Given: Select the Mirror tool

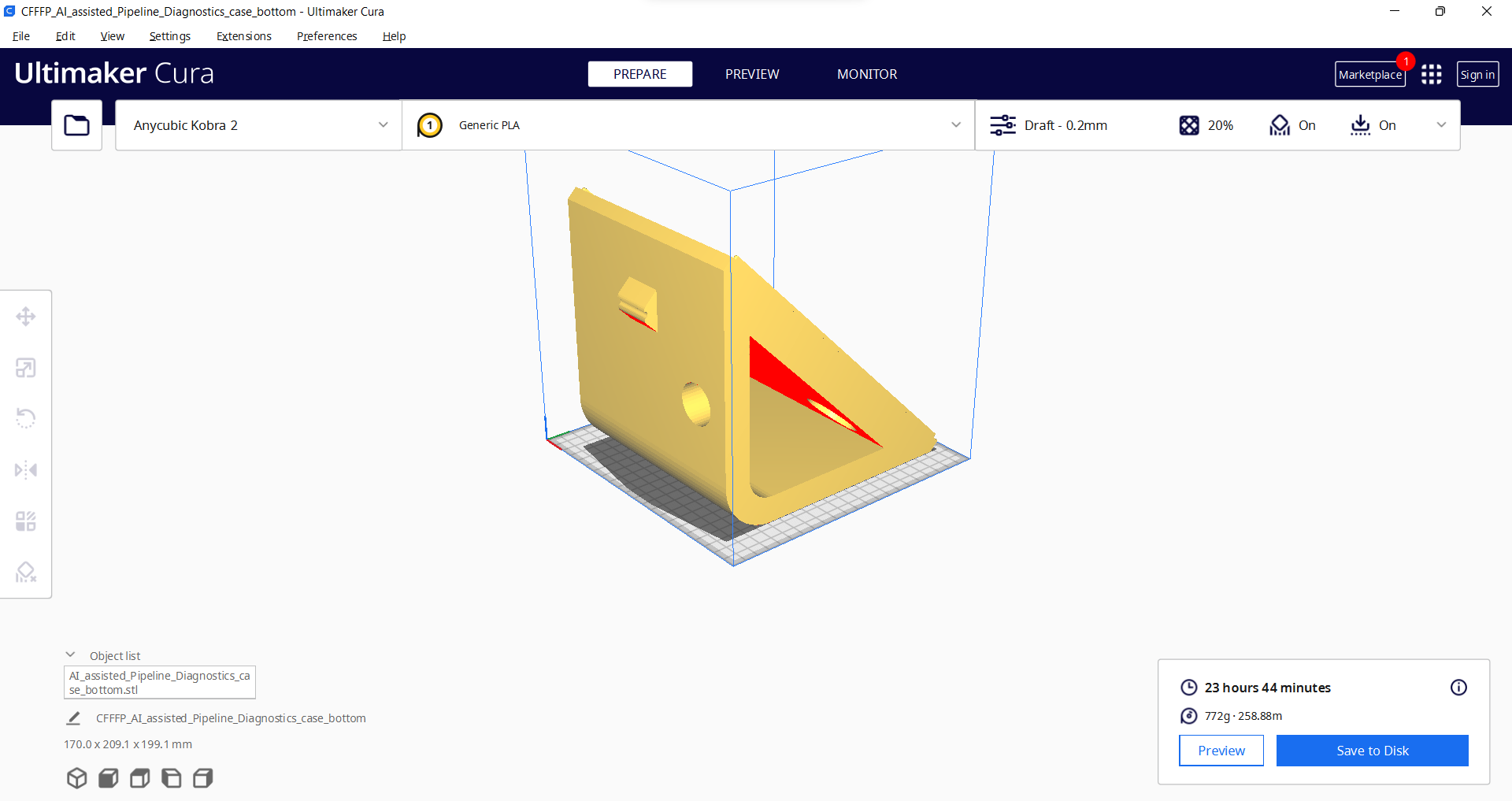Looking at the screenshot, I should 26,470.
